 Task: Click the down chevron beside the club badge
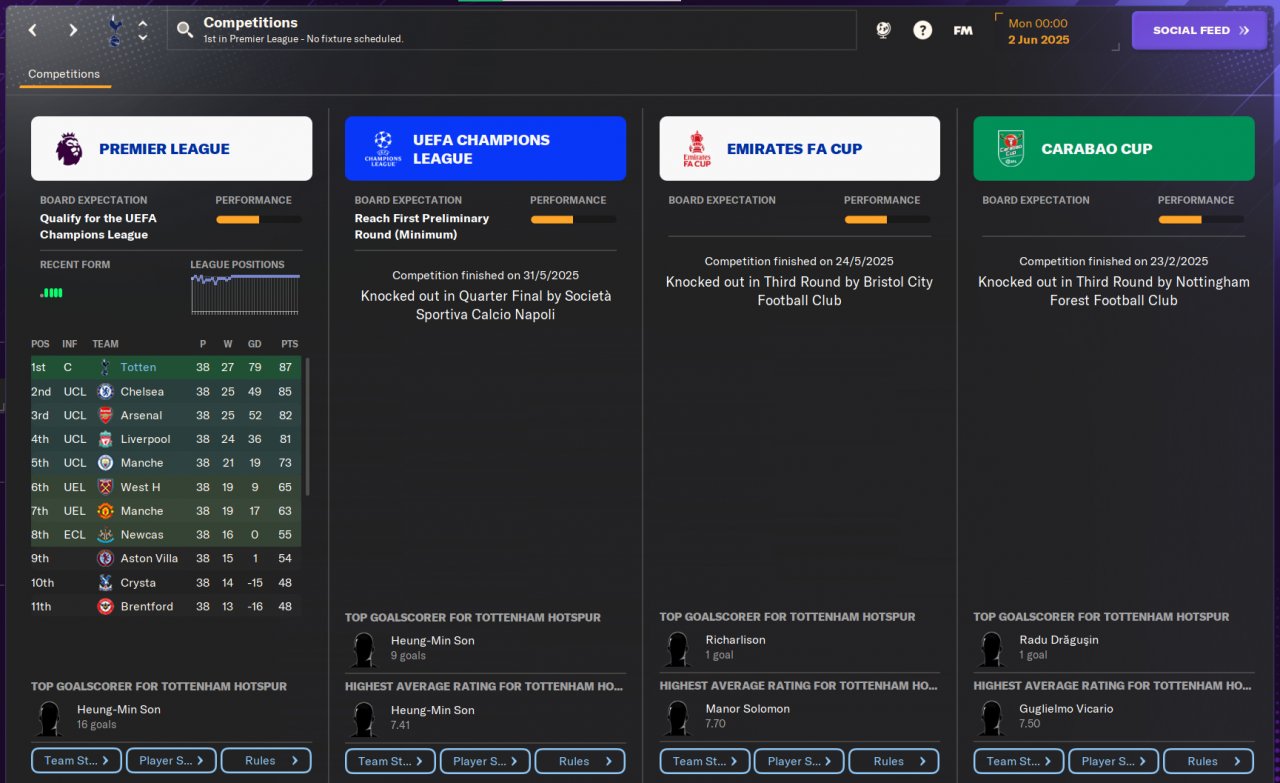click(143, 38)
